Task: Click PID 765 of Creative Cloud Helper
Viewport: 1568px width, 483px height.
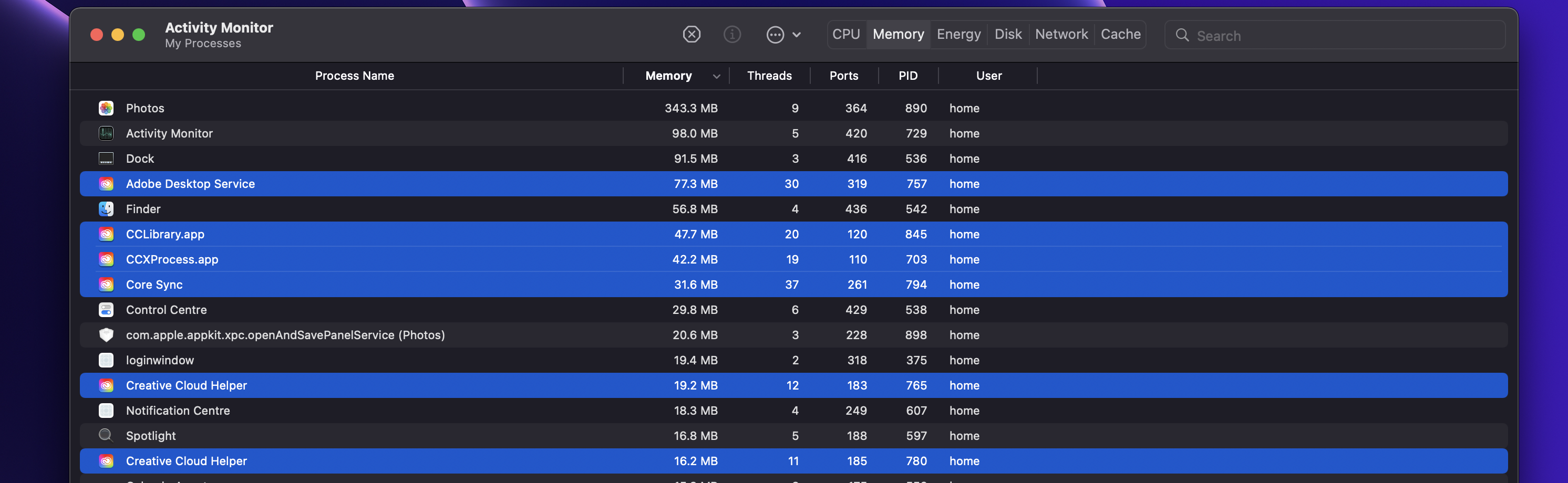Action: point(915,386)
